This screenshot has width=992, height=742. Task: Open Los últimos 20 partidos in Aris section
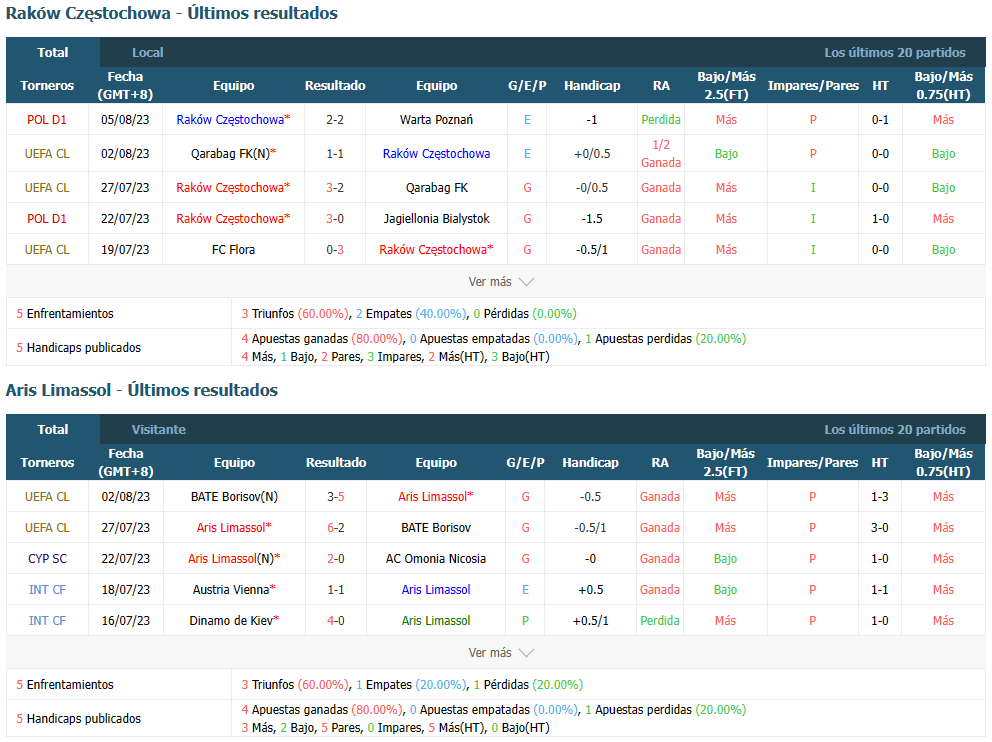click(895, 430)
